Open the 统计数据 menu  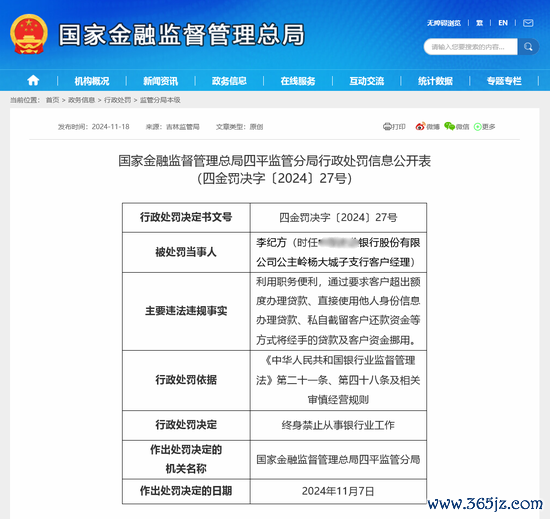pyautogui.click(x=435, y=81)
